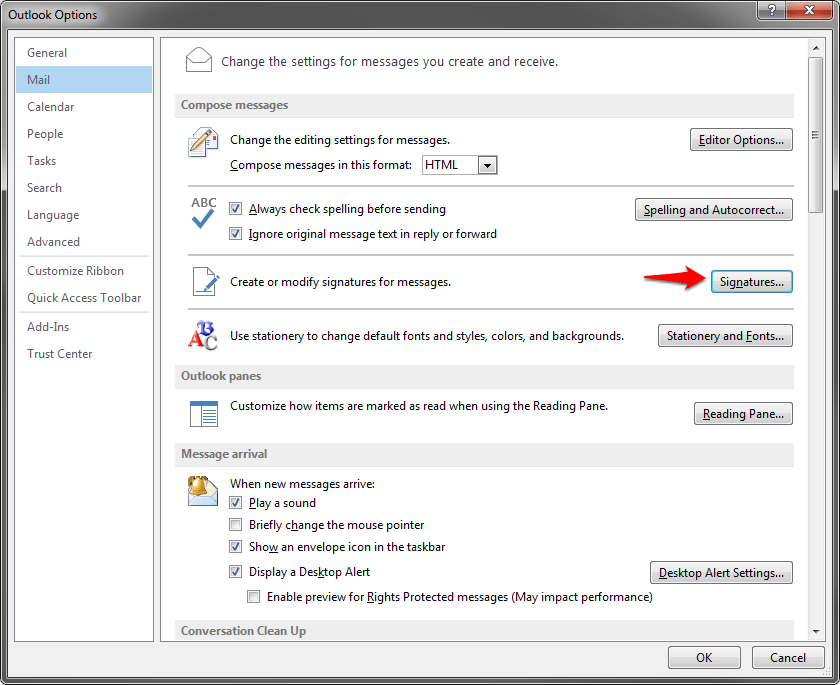Click the stationery ABC letters icon
Screen dimensions: 840x685
pyautogui.click(x=202, y=335)
